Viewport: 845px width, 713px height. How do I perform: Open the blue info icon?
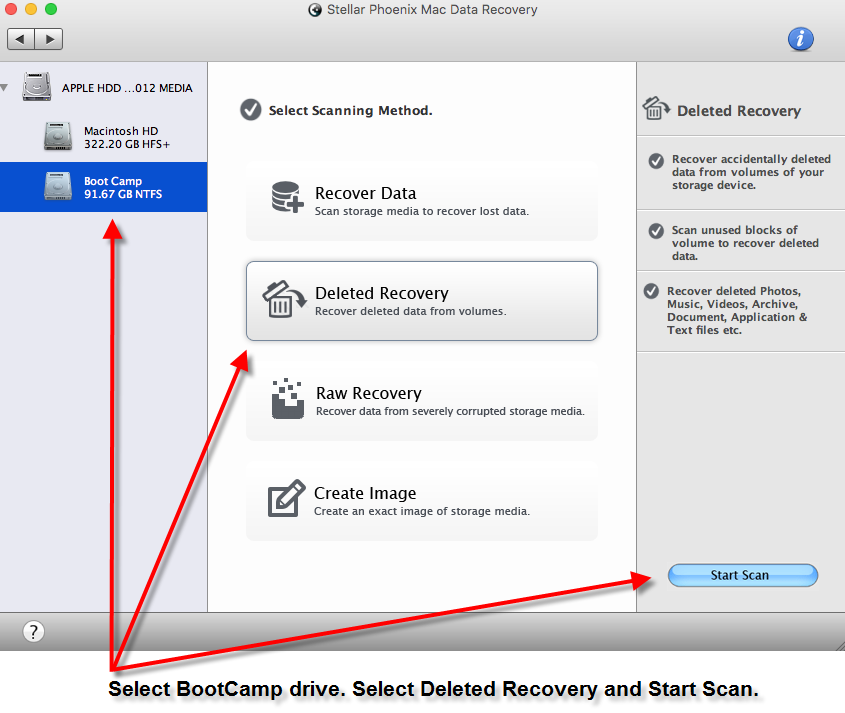(800, 39)
